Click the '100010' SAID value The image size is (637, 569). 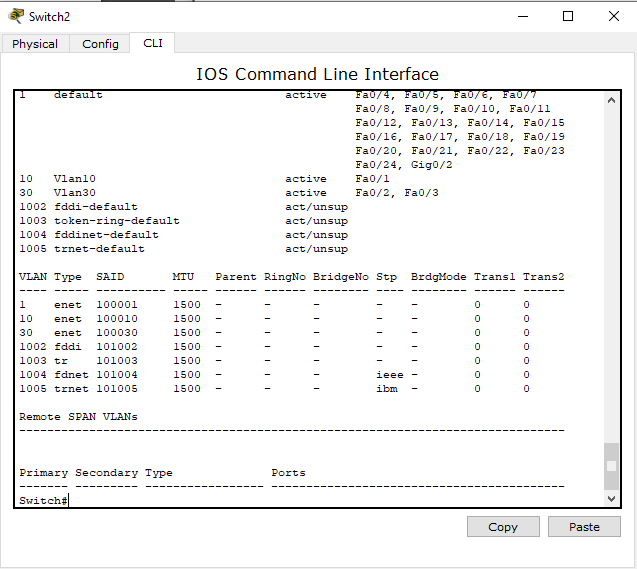pyautogui.click(x=117, y=318)
